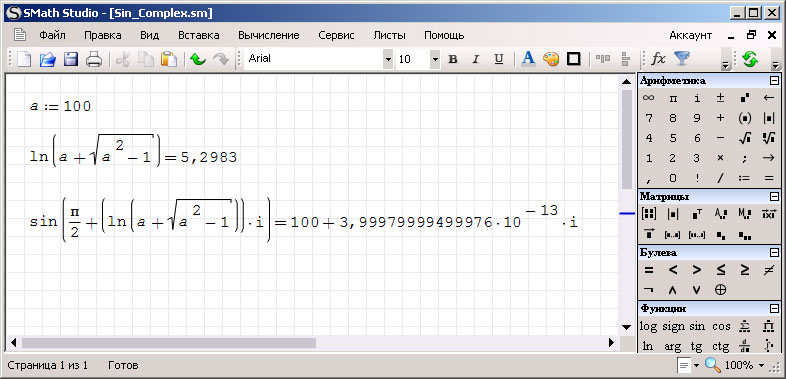Image resolution: width=786 pixels, height=379 pixels.
Task: Select the a := 100 definition
Action: (60, 106)
